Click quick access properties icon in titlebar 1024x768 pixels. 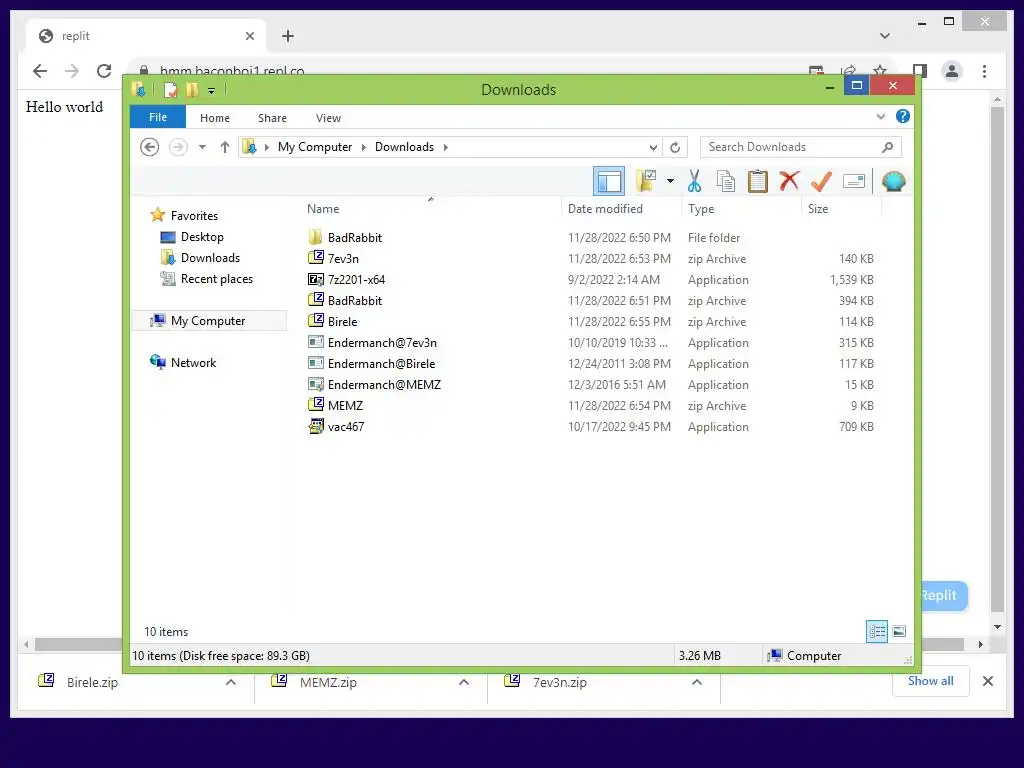point(170,89)
